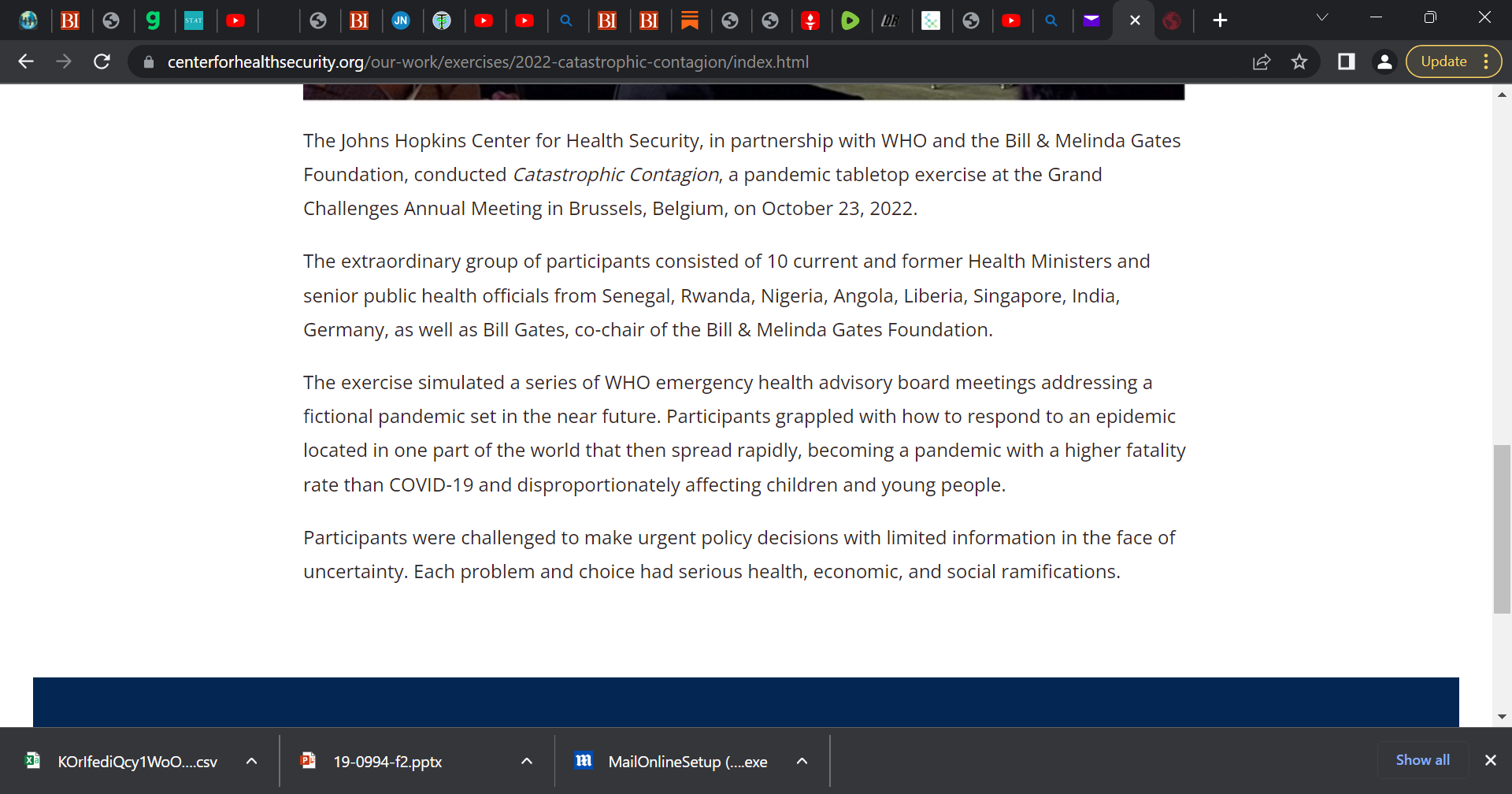Switch to the caduceus favicon tab
This screenshot has height=794, width=1512.
442,20
